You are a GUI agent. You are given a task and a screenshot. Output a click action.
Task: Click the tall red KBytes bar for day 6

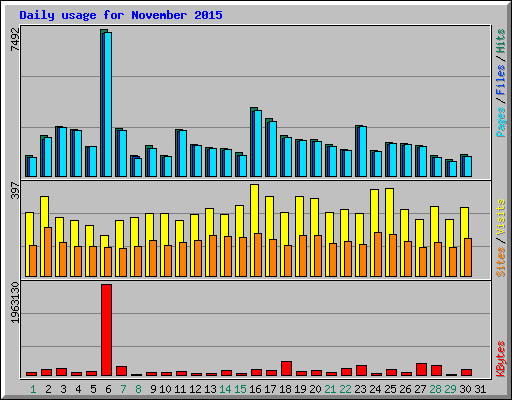coord(107,330)
